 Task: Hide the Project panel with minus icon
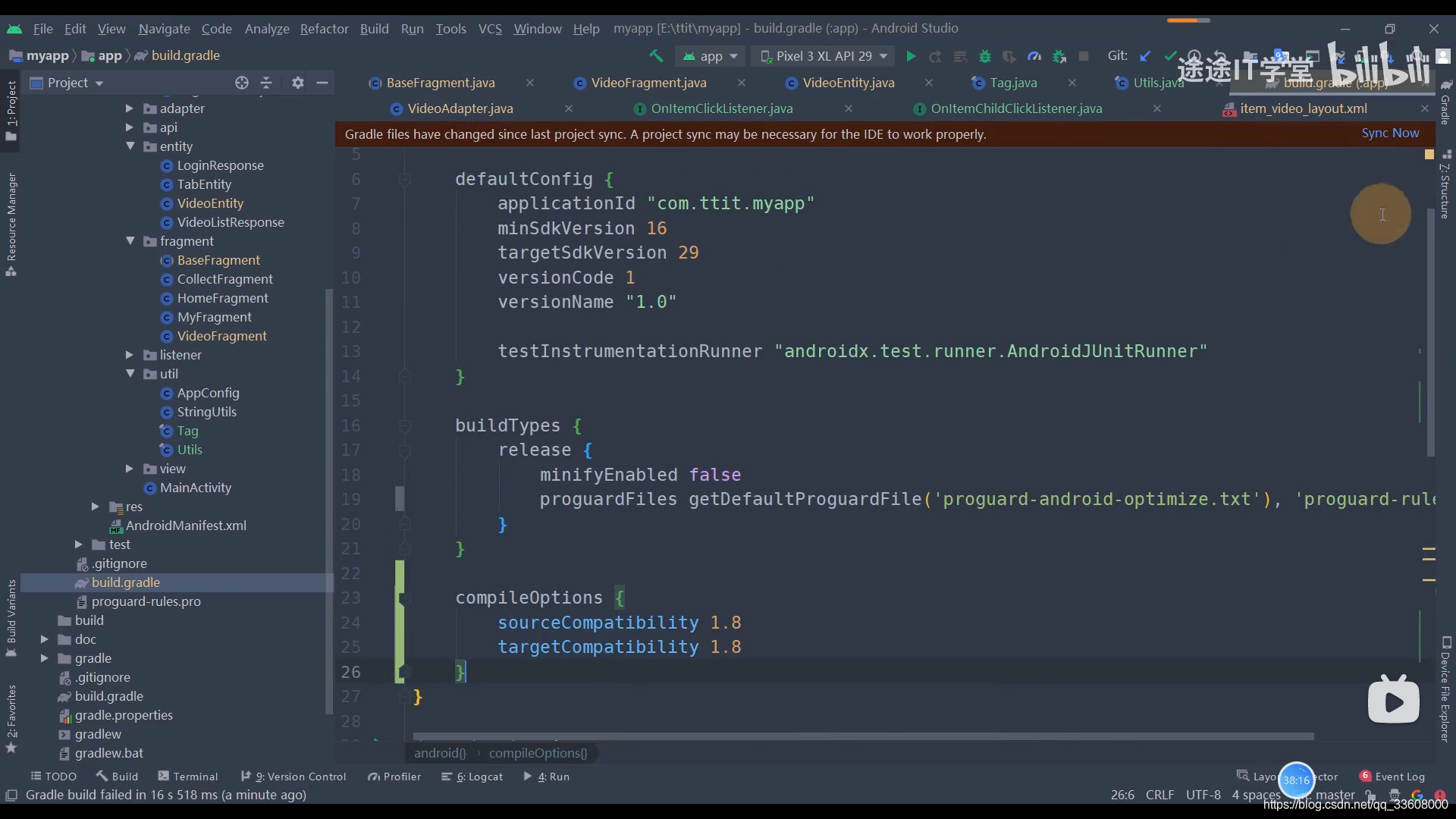click(x=322, y=83)
